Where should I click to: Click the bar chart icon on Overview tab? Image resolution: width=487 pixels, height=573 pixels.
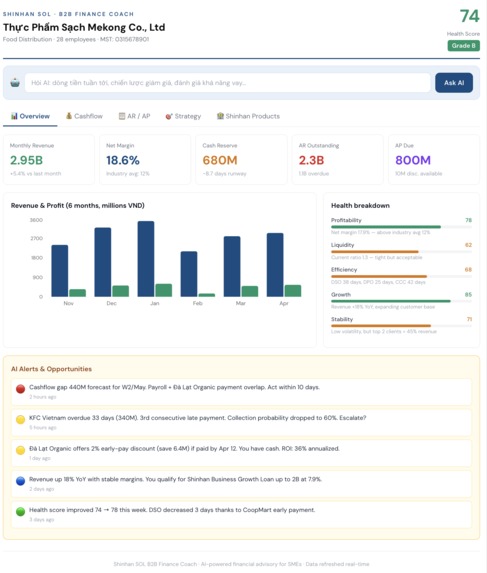tap(14, 116)
